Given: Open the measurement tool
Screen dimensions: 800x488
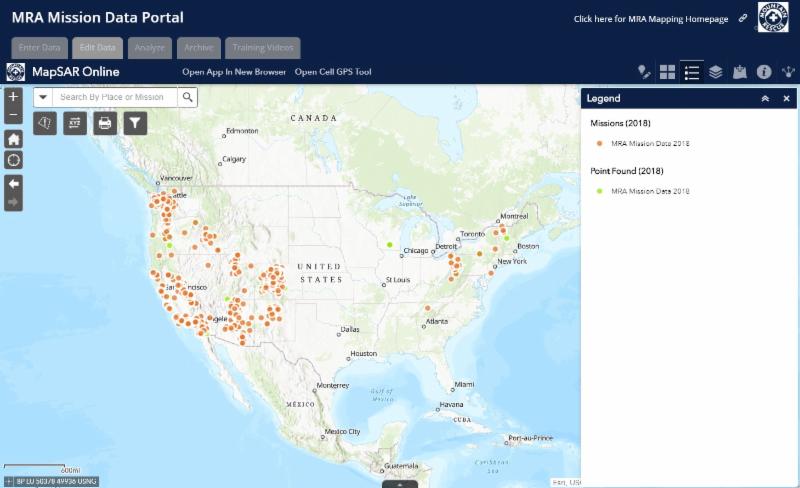Looking at the screenshot, I should [x=45, y=123].
